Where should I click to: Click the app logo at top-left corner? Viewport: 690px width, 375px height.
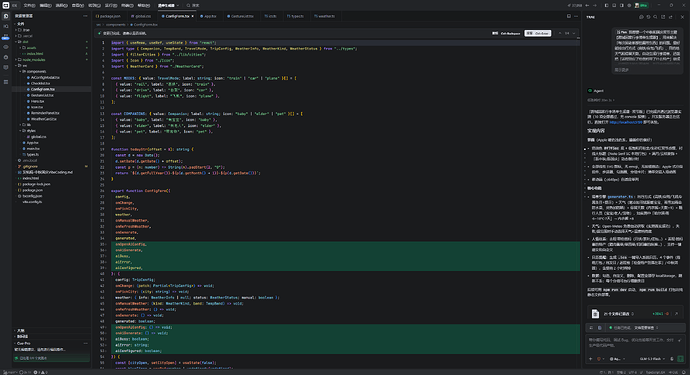pyautogui.click(x=6, y=5)
